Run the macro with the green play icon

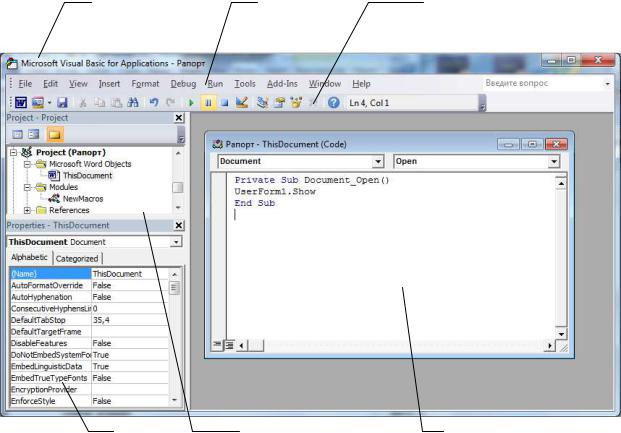191,103
